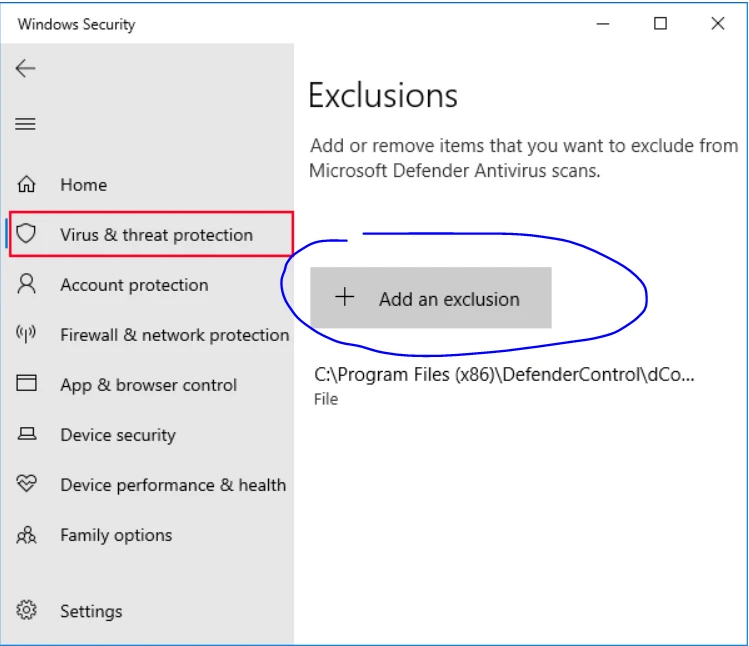Click the Family options people icon
The height and width of the screenshot is (646, 749).
(27, 535)
